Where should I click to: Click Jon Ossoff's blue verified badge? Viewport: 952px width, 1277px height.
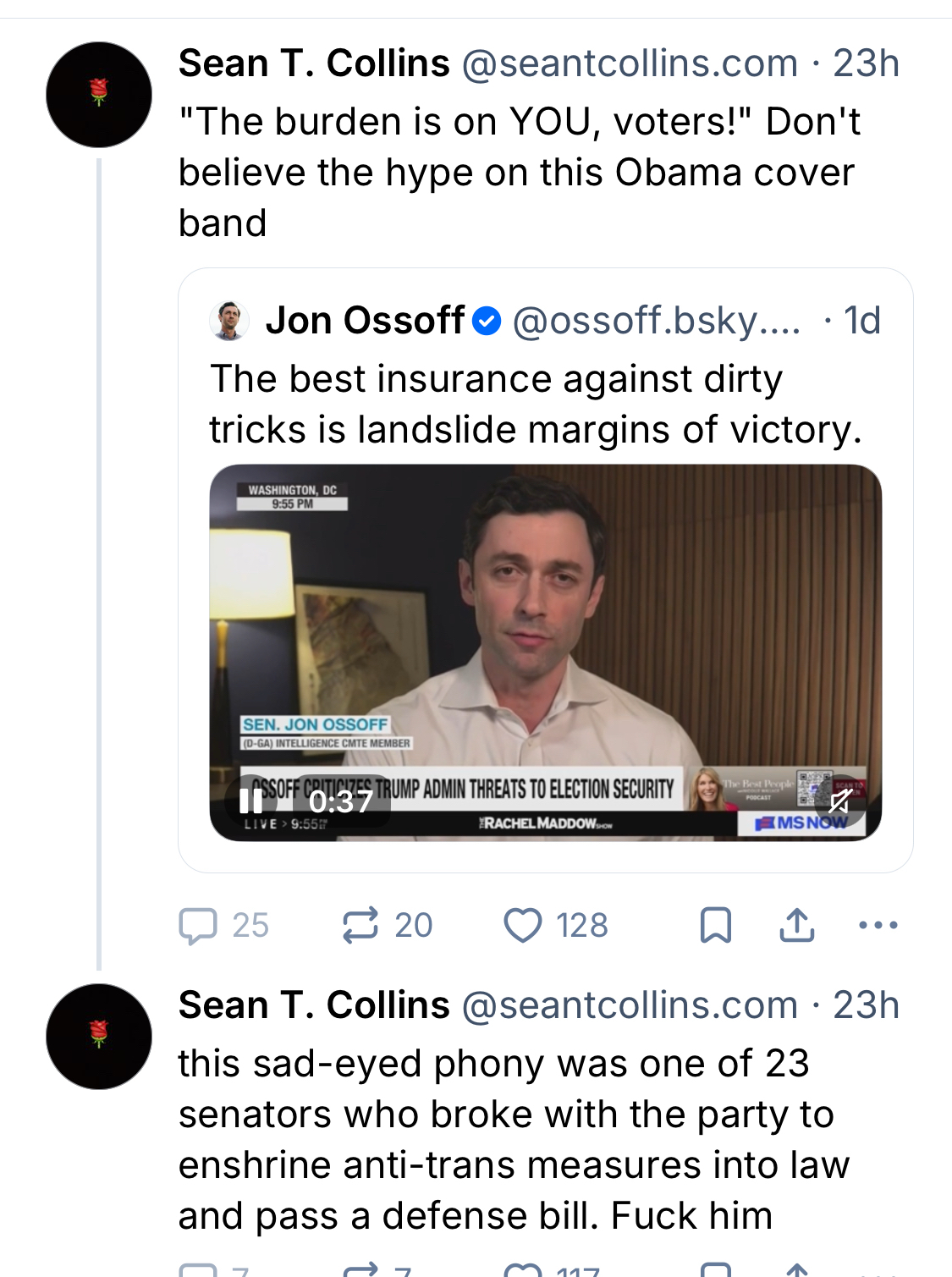point(487,322)
